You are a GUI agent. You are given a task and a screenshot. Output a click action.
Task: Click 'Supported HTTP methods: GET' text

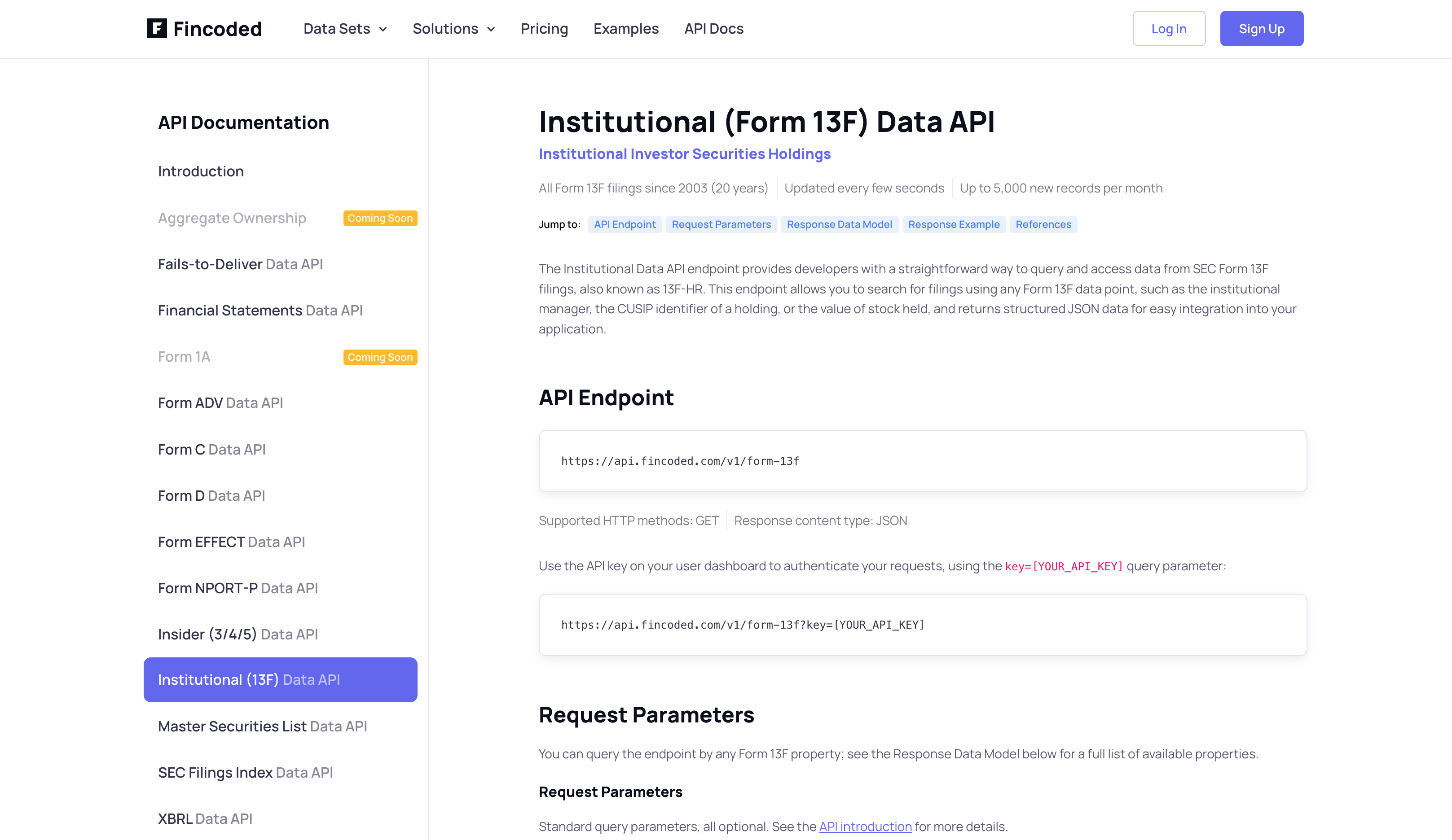click(x=629, y=521)
